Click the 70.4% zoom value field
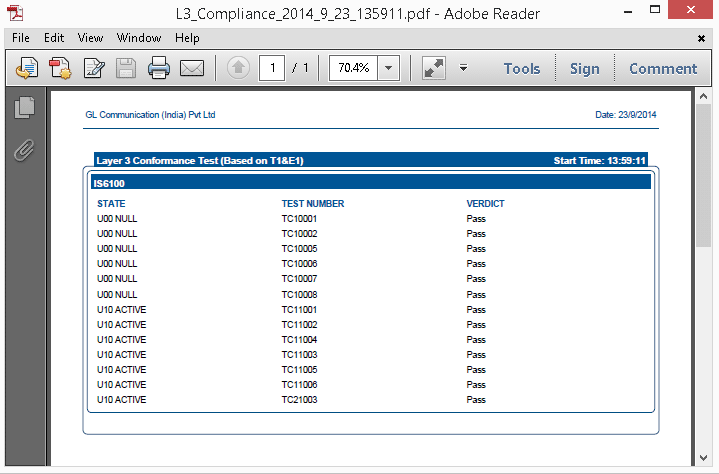719x474 pixels. [x=354, y=68]
